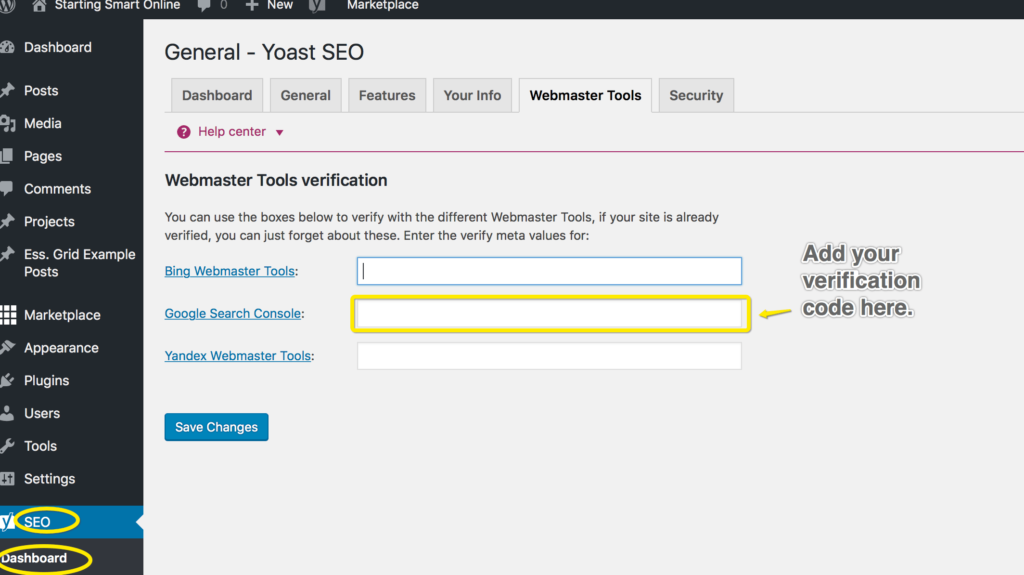Click the Users person icon in sidebar

click(x=7, y=412)
